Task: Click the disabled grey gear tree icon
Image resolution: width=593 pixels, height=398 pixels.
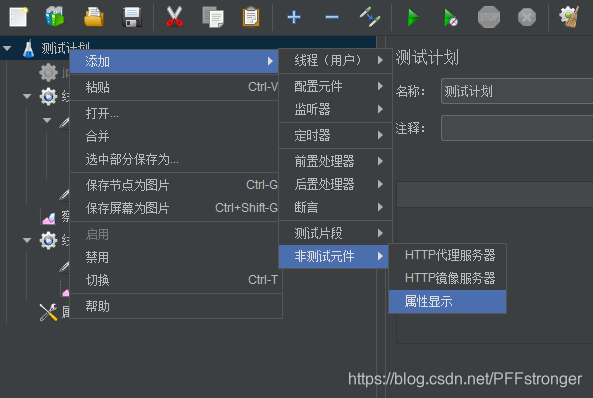Action: point(48,72)
